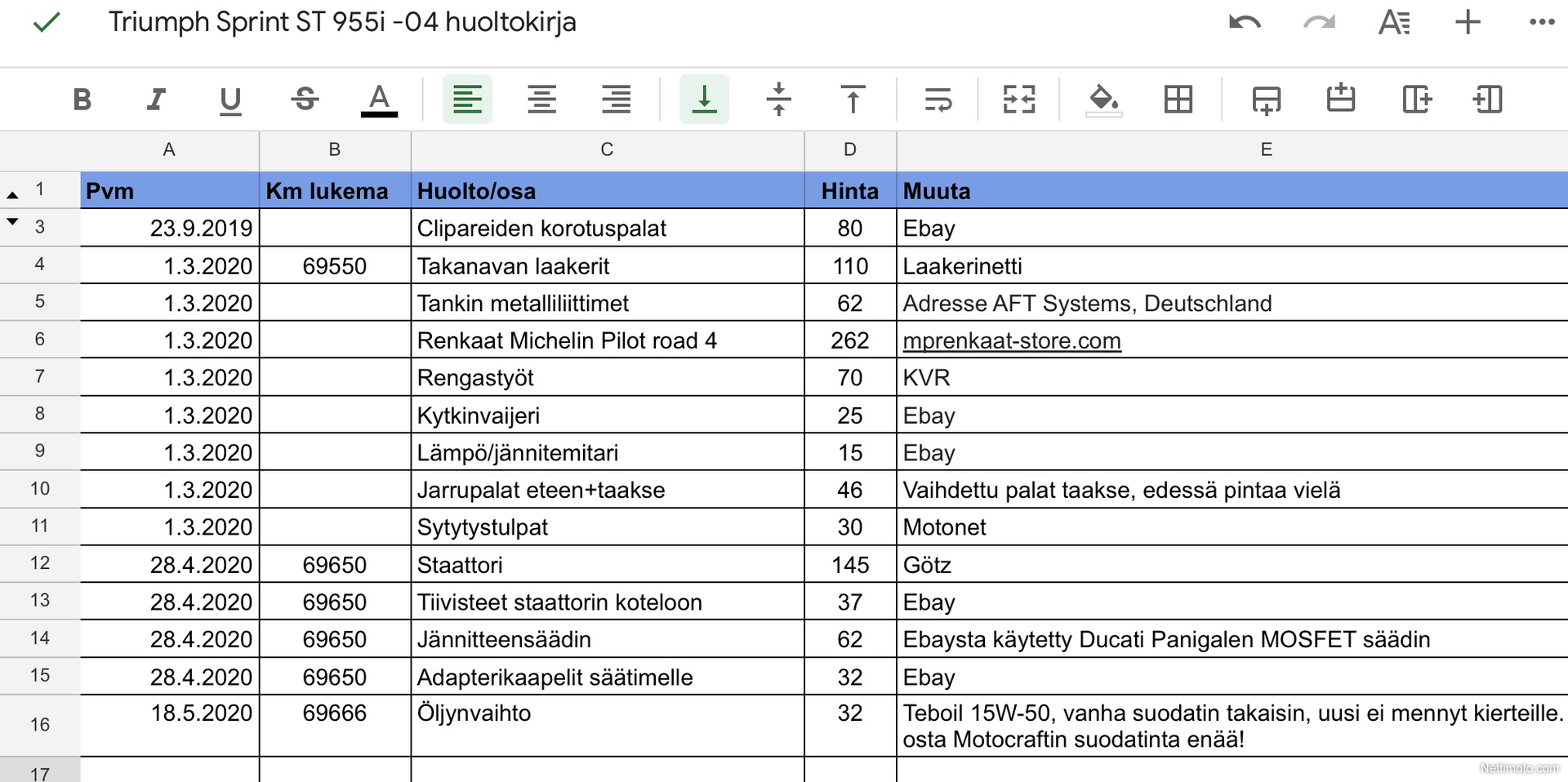Expand hidden row using the down arrow
Image resolution: width=1568 pixels, height=782 pixels.
(12, 221)
